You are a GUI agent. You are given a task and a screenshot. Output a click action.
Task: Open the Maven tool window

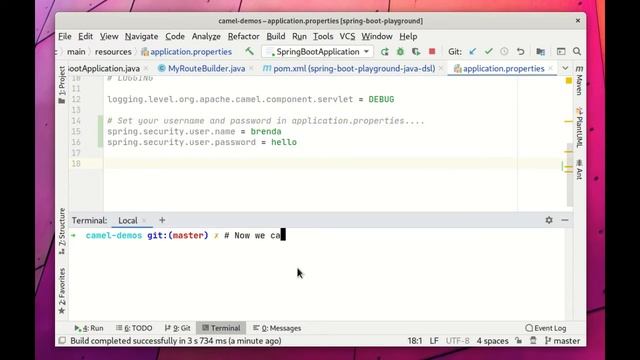[x=579, y=80]
